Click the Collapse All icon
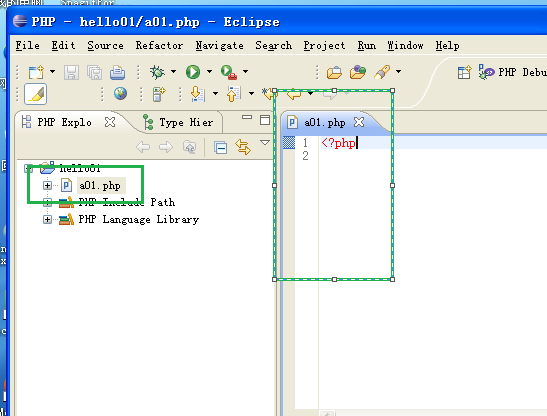The width and height of the screenshot is (547, 416). click(x=220, y=148)
